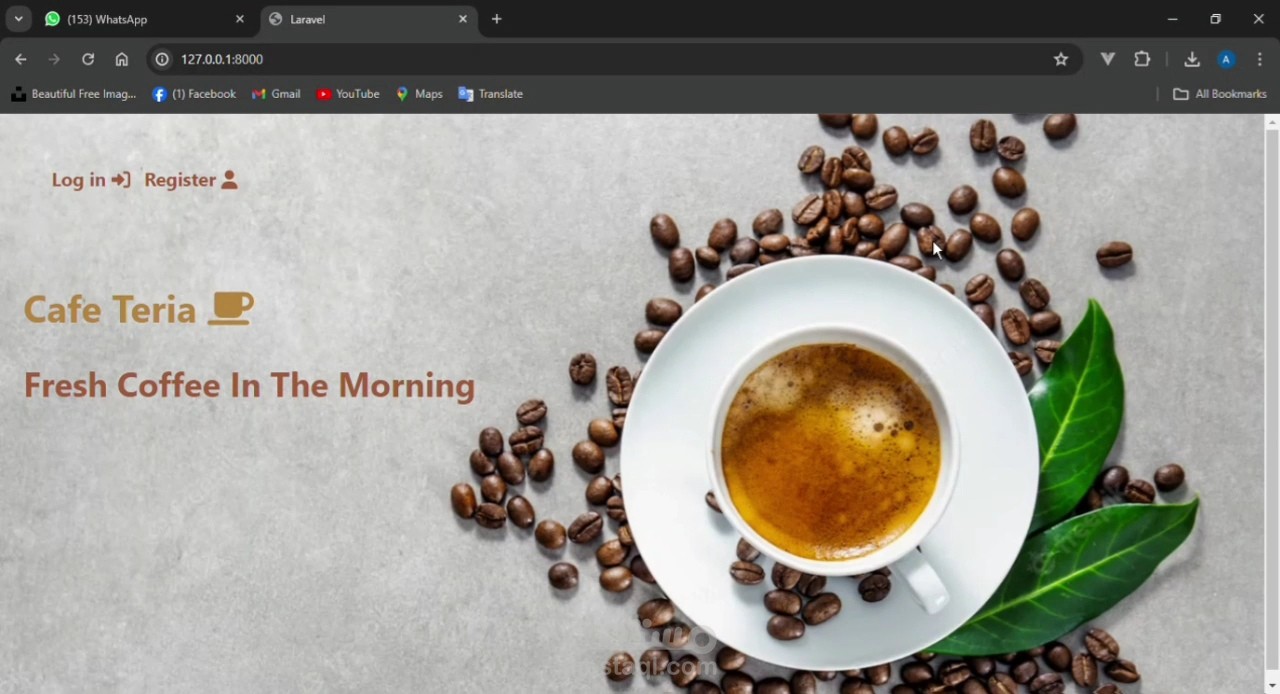The height and width of the screenshot is (694, 1280).
Task: Open the Downloads icon
Action: [1192, 59]
